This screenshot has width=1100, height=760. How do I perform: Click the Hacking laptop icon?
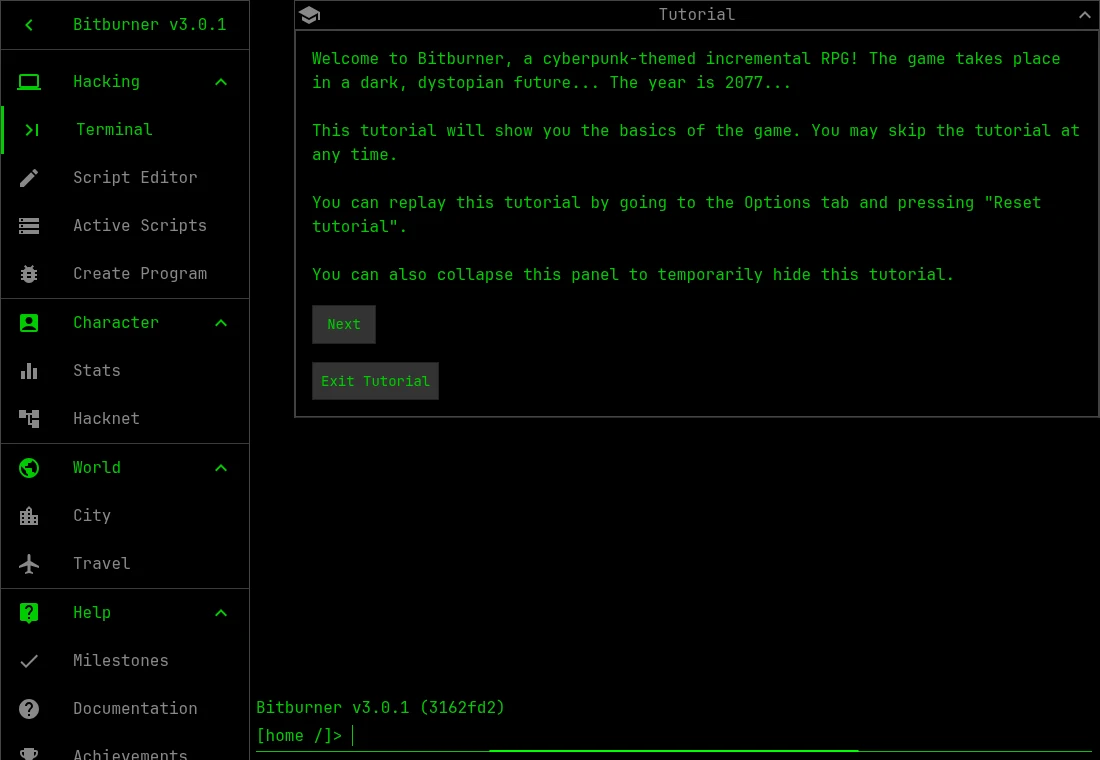click(29, 82)
